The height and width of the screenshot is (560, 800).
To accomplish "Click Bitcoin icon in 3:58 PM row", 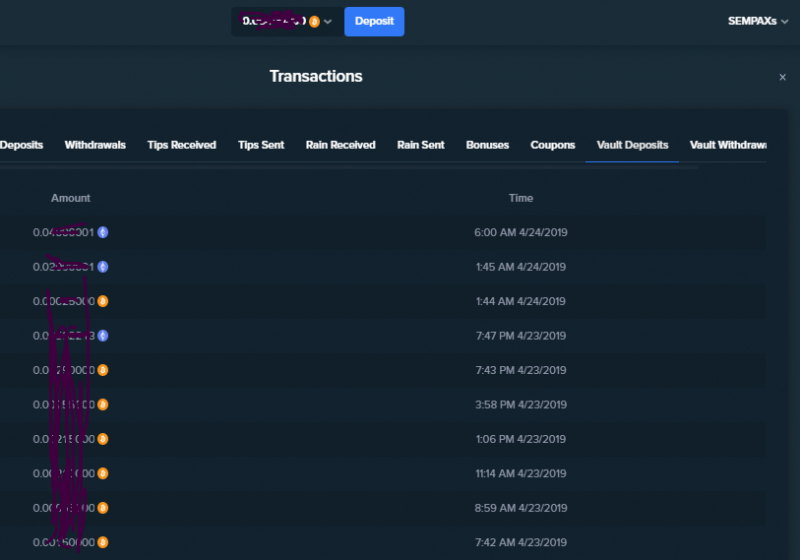I will click(103, 404).
